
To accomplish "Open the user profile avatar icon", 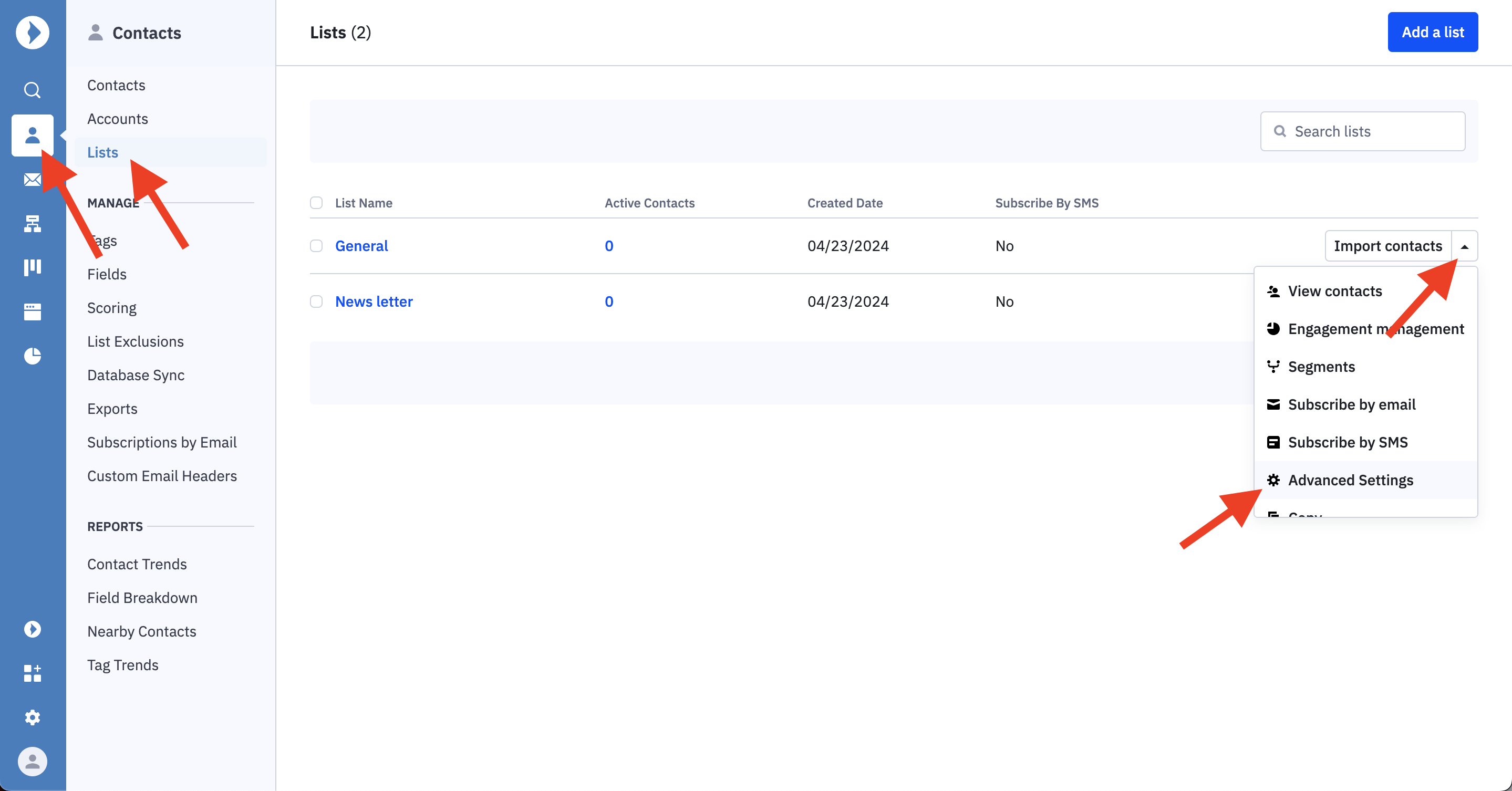I will 32,762.
